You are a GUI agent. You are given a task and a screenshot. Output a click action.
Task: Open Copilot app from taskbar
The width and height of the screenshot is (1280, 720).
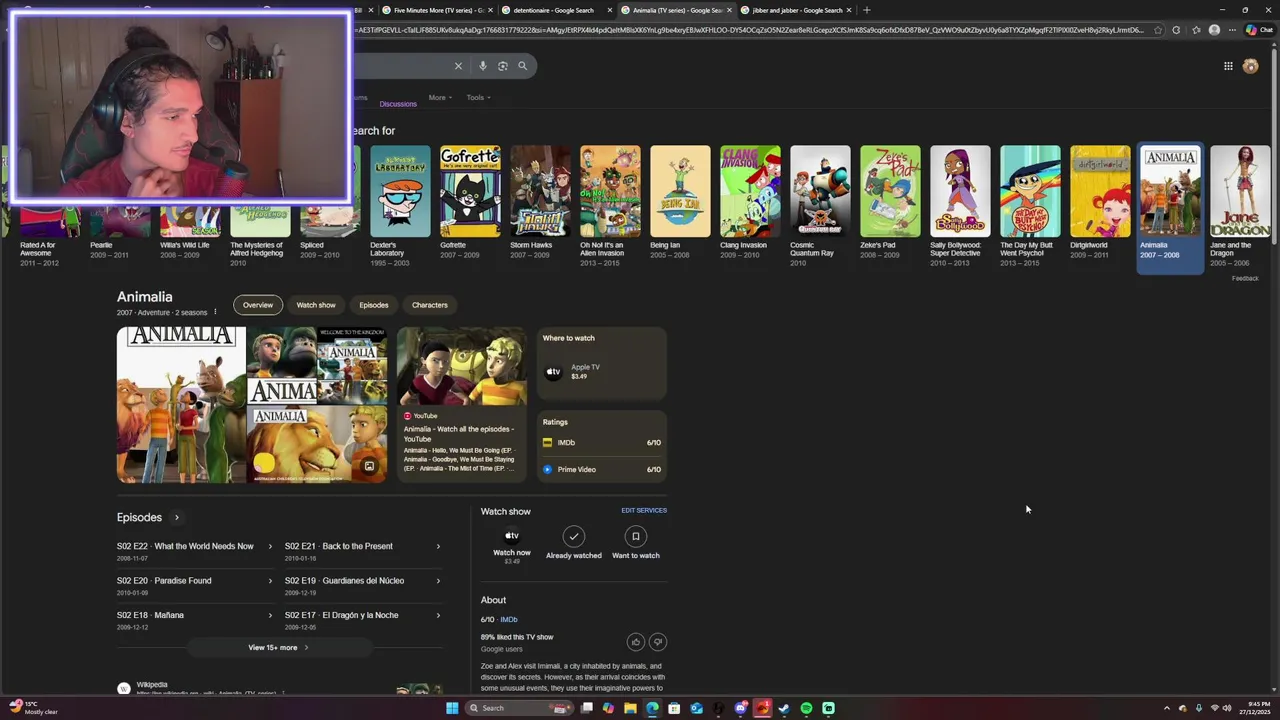click(x=608, y=708)
